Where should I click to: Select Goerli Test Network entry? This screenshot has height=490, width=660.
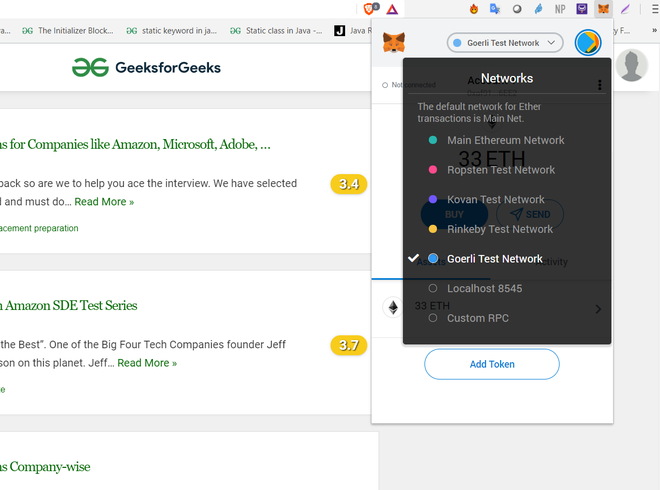[507, 258]
